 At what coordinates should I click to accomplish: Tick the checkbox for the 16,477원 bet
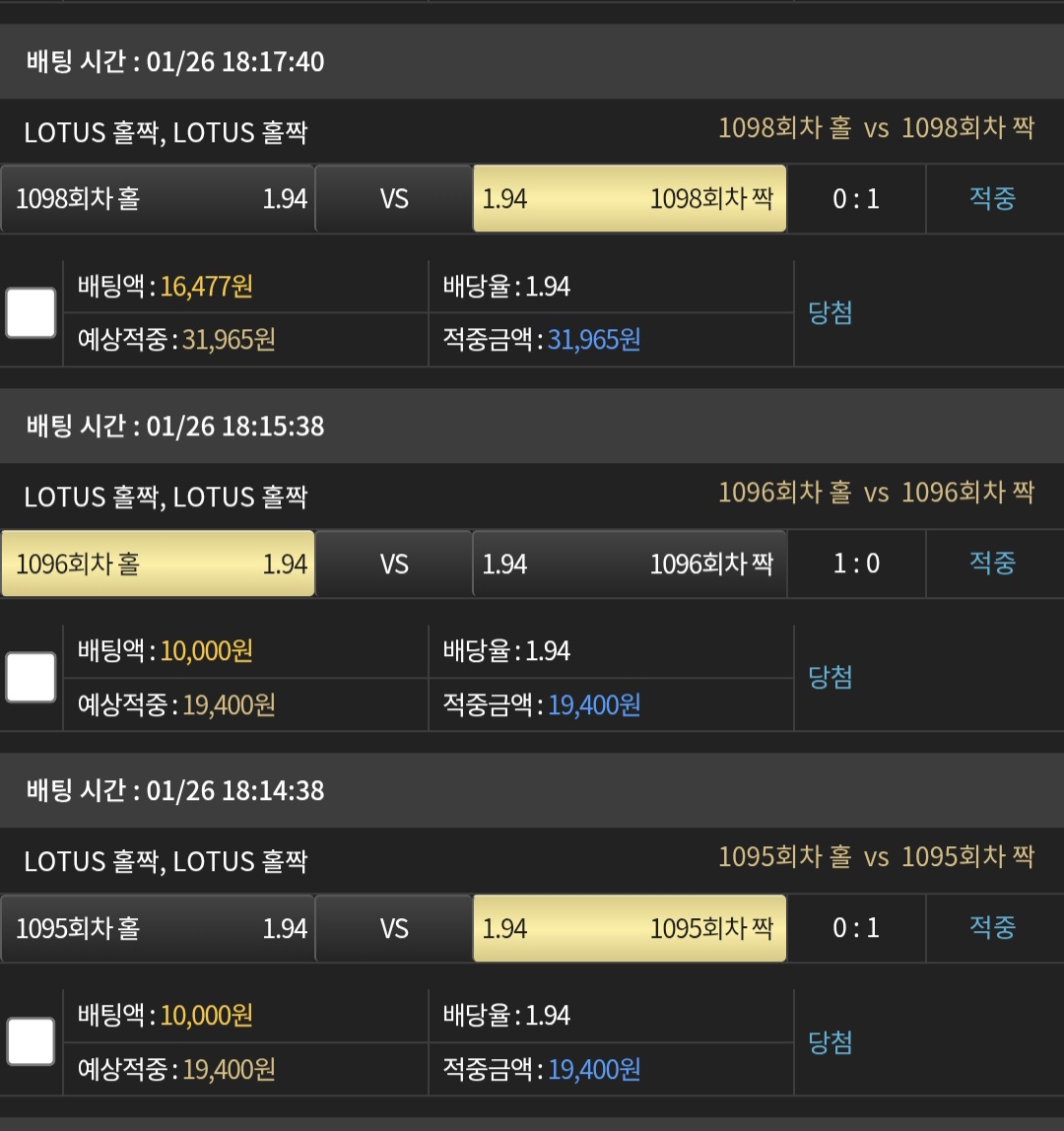(31, 313)
